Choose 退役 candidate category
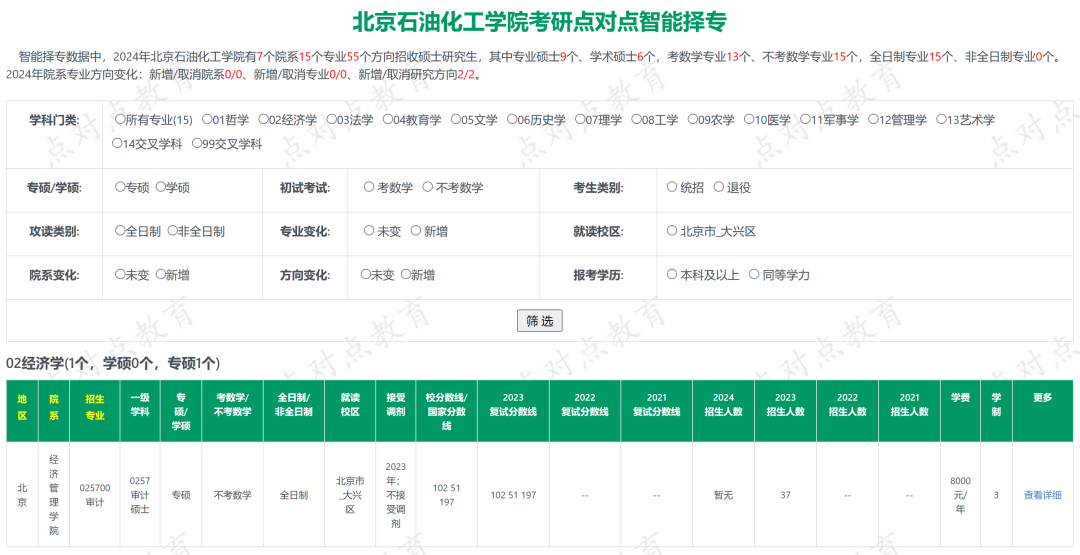Viewport: 1080px width, 555px height. click(718, 187)
